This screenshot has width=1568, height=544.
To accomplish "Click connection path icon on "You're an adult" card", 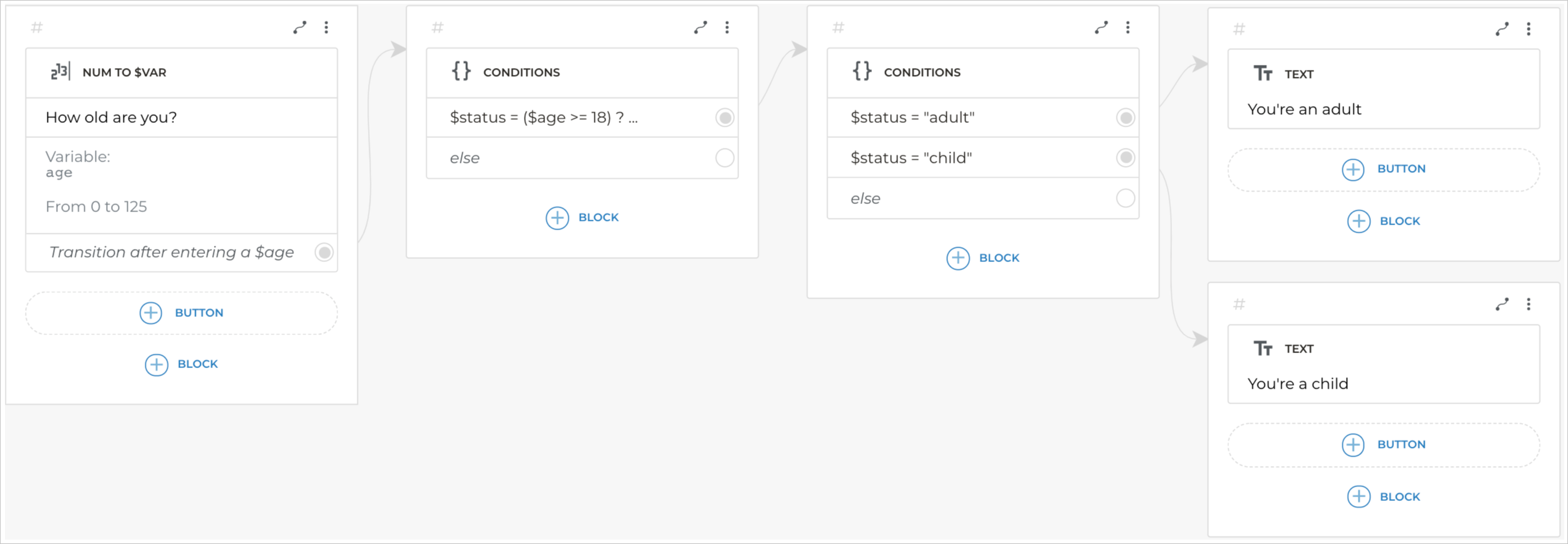I will (x=1502, y=29).
